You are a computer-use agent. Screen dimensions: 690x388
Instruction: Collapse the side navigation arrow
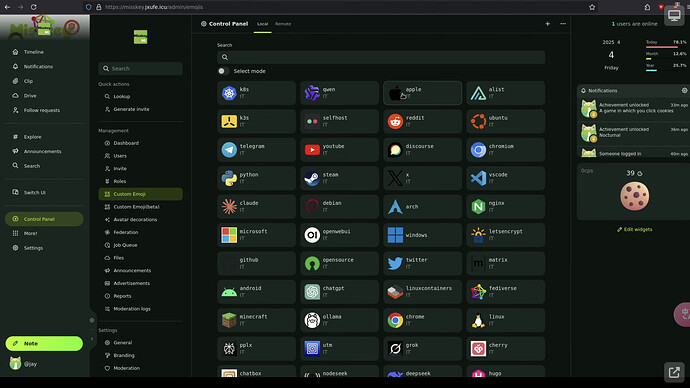tap(92, 339)
